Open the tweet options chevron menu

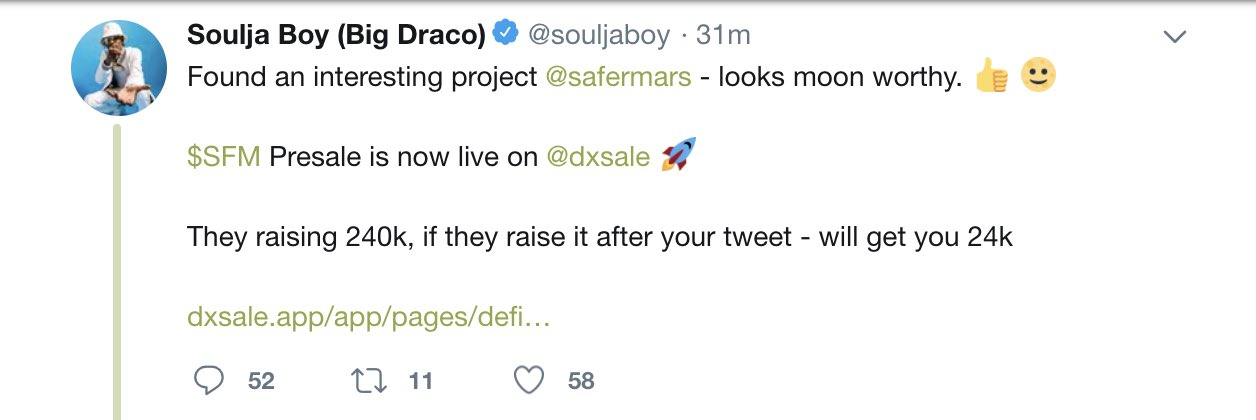(1175, 37)
